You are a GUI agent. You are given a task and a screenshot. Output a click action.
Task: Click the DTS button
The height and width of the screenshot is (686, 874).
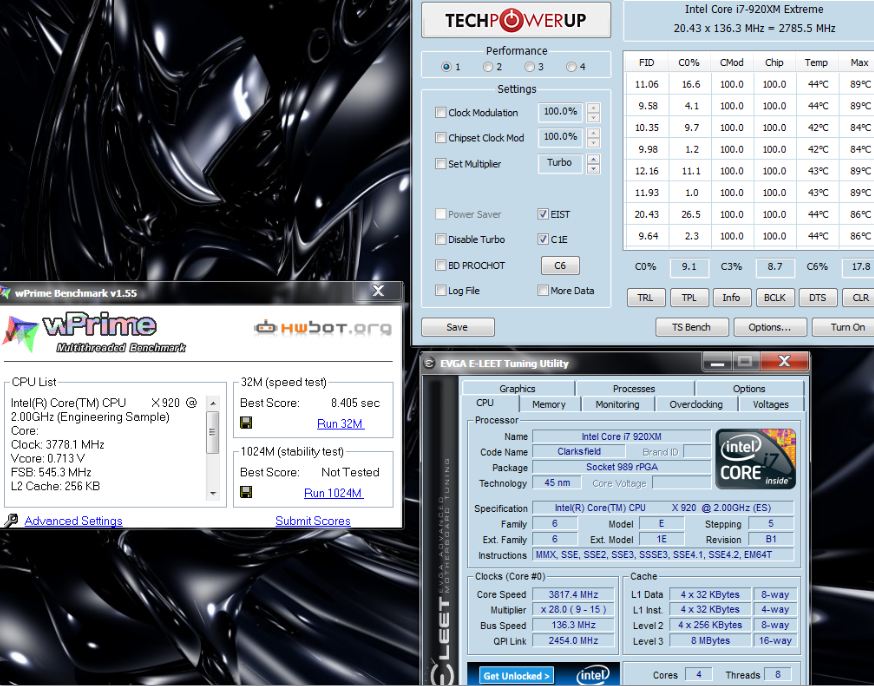point(818,298)
